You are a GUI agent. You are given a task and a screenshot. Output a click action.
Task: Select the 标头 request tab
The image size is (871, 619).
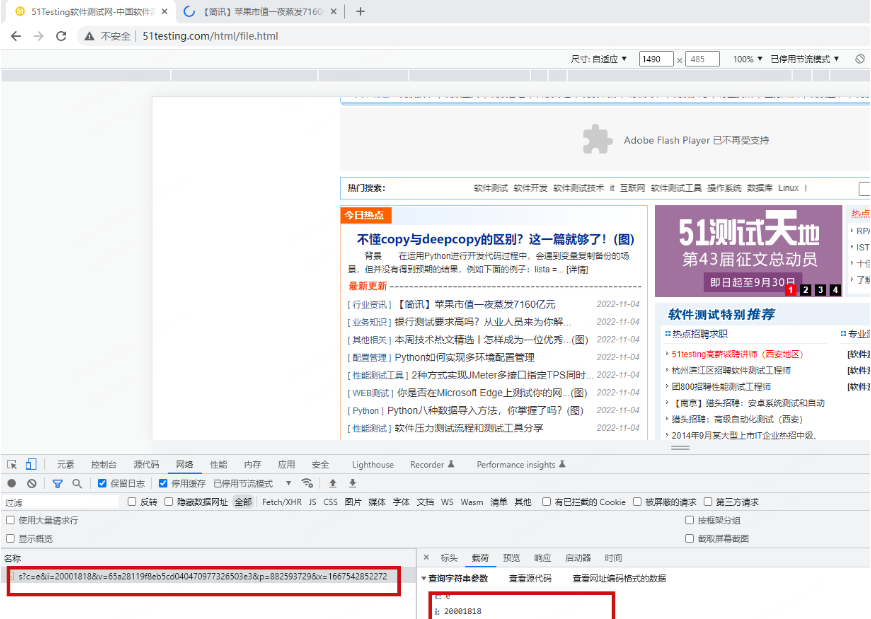(x=449, y=558)
